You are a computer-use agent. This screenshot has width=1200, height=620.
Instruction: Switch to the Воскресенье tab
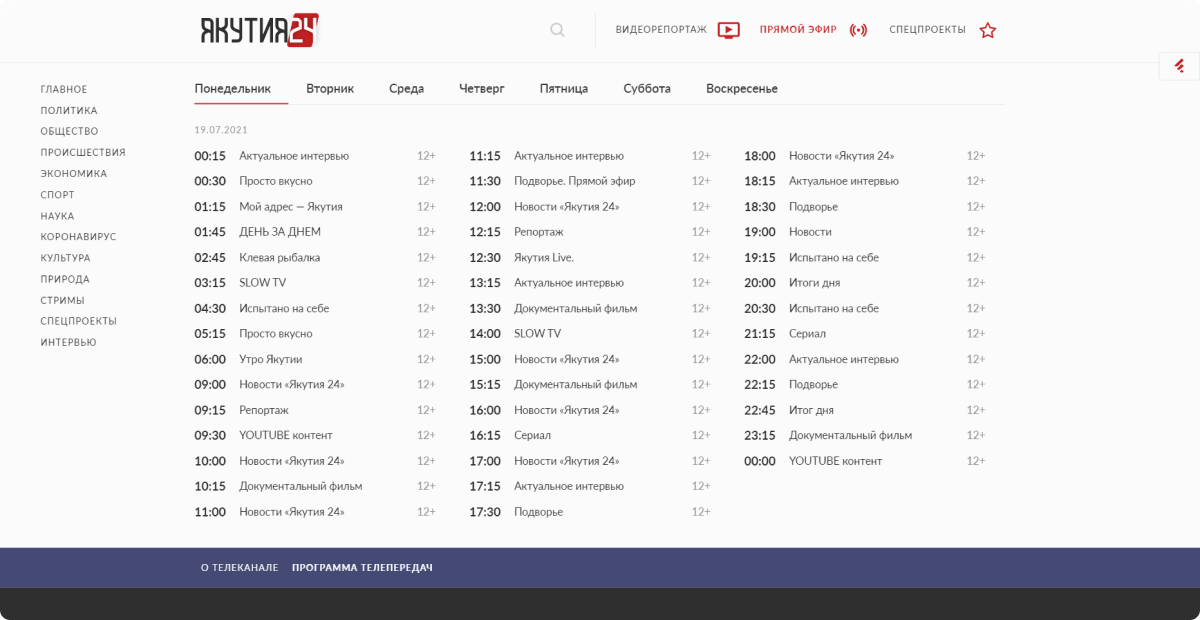742,88
